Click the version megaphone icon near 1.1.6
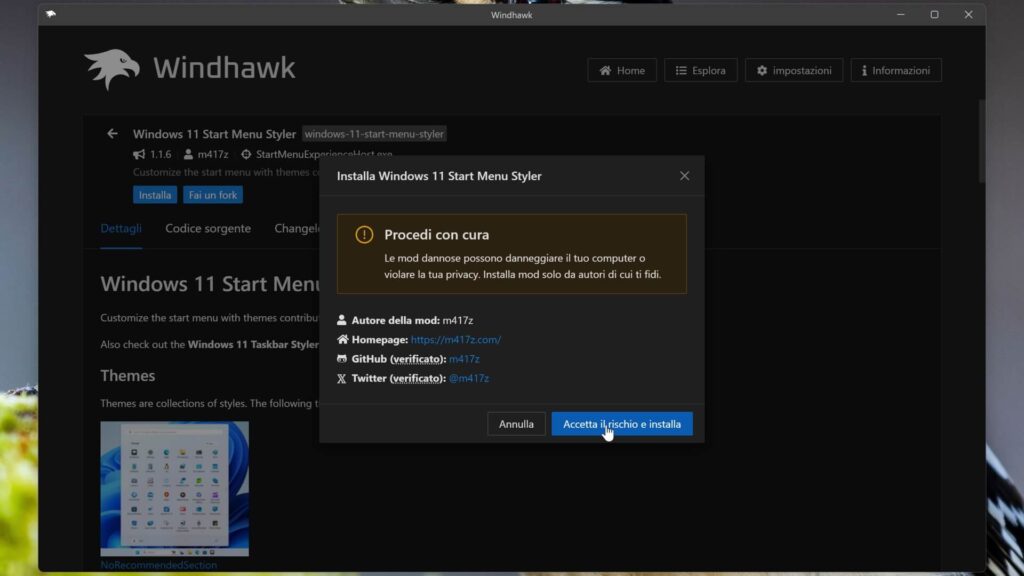The height and width of the screenshot is (576, 1024). 139,154
